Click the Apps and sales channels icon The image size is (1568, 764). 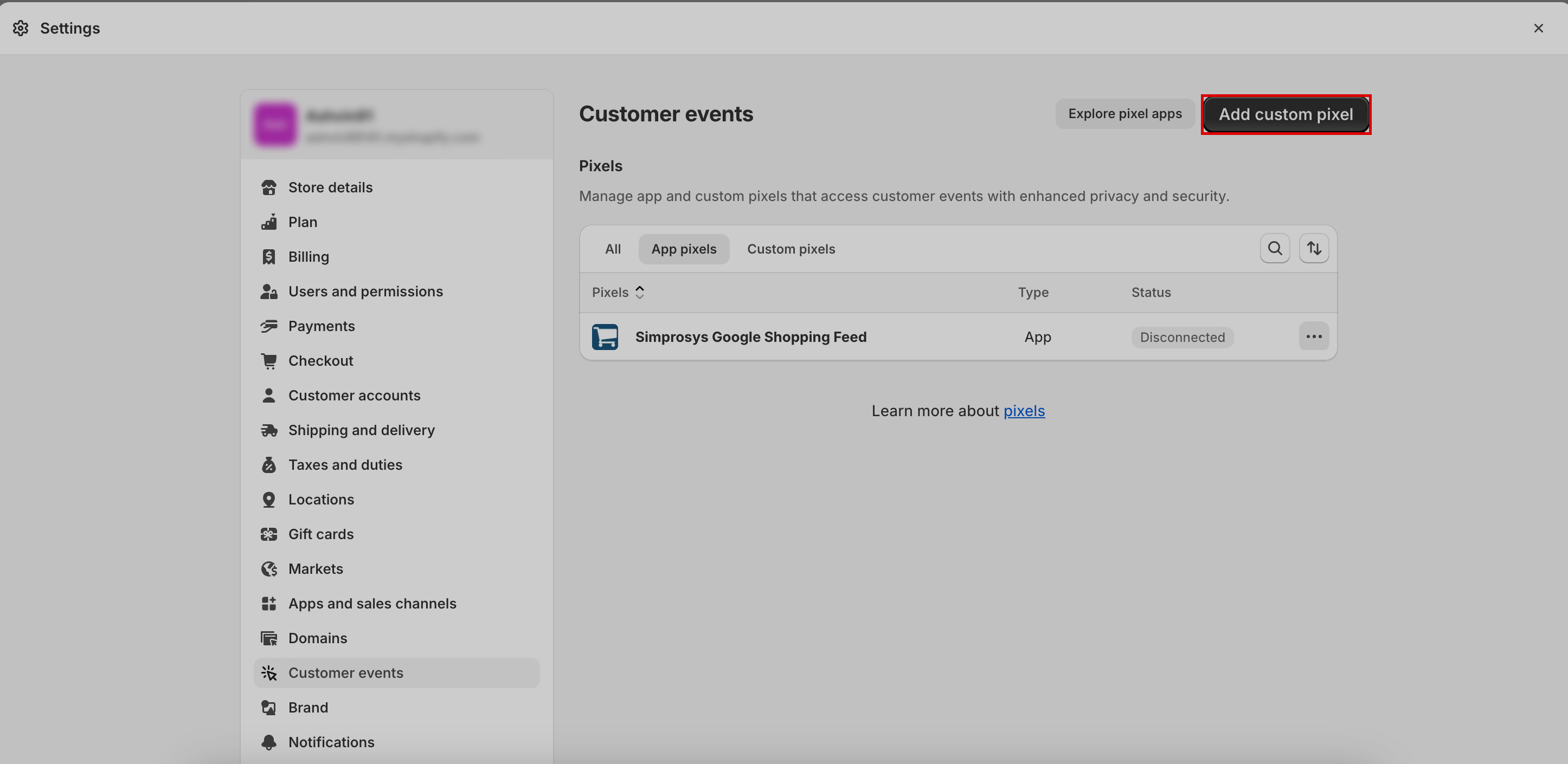(268, 604)
